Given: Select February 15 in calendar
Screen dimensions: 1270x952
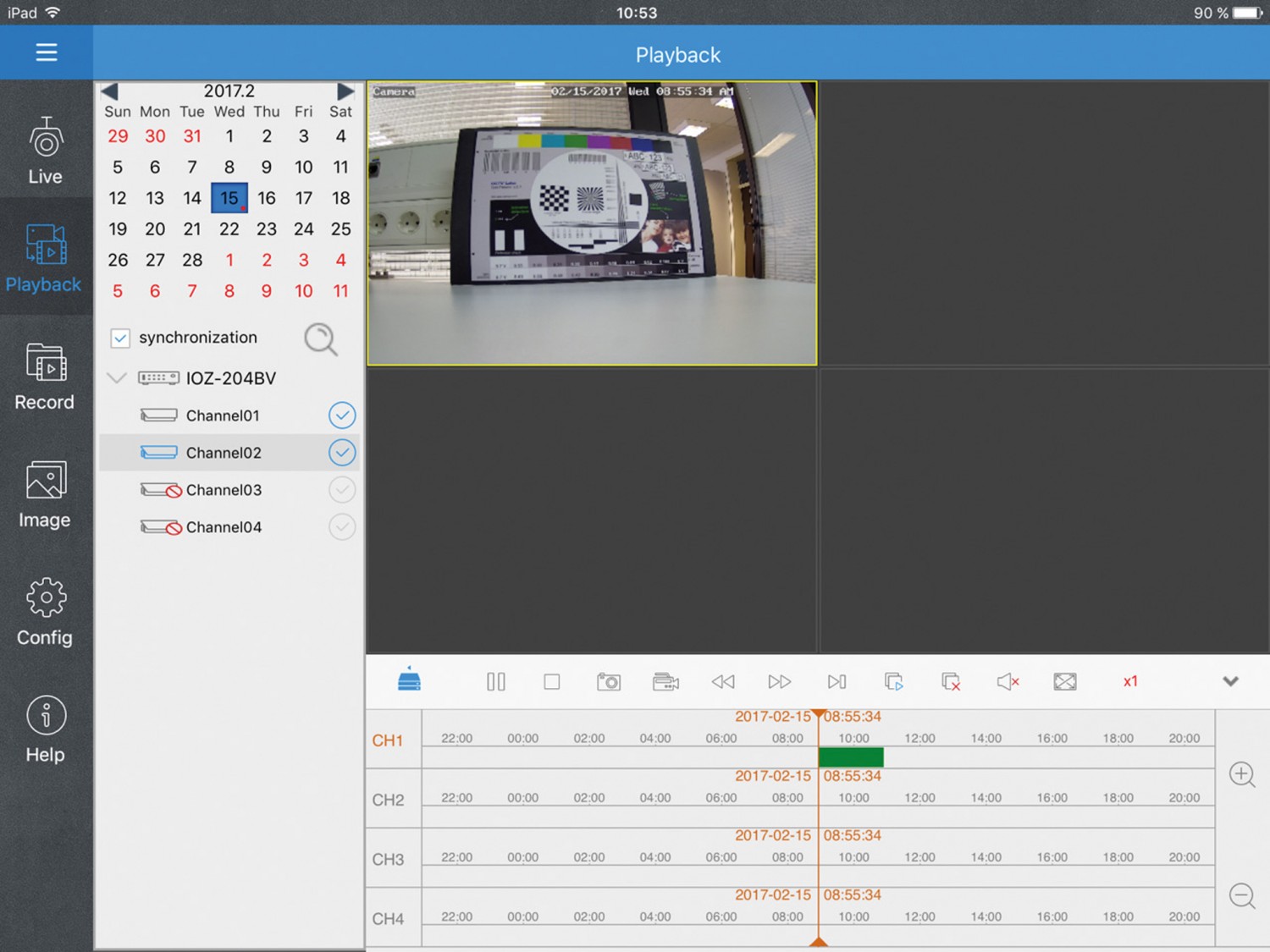Looking at the screenshot, I should (229, 198).
